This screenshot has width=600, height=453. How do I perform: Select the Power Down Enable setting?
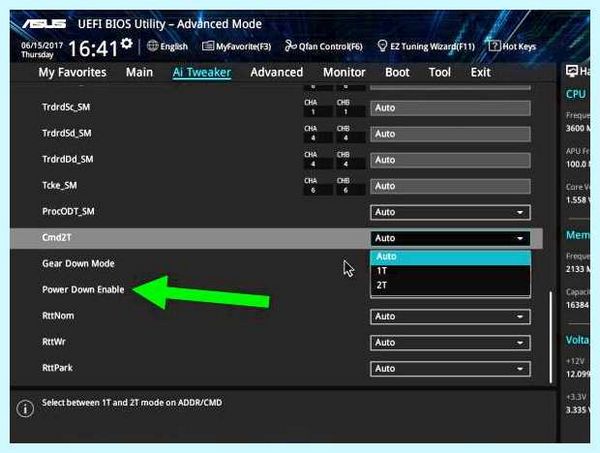pos(83,290)
